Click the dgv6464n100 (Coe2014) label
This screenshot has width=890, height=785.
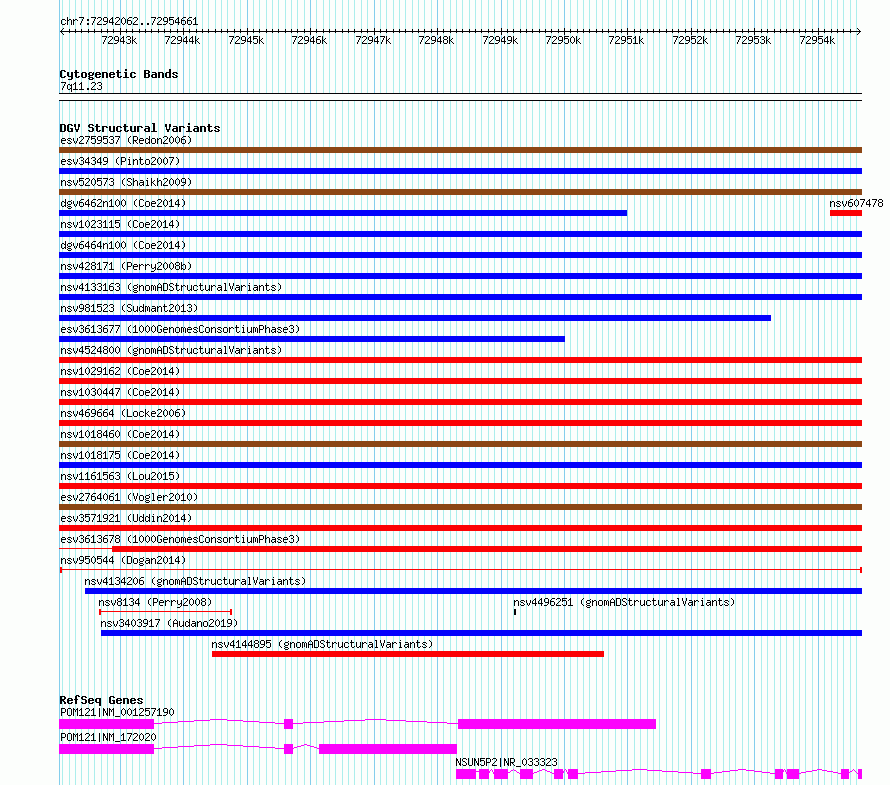[x=123, y=245]
